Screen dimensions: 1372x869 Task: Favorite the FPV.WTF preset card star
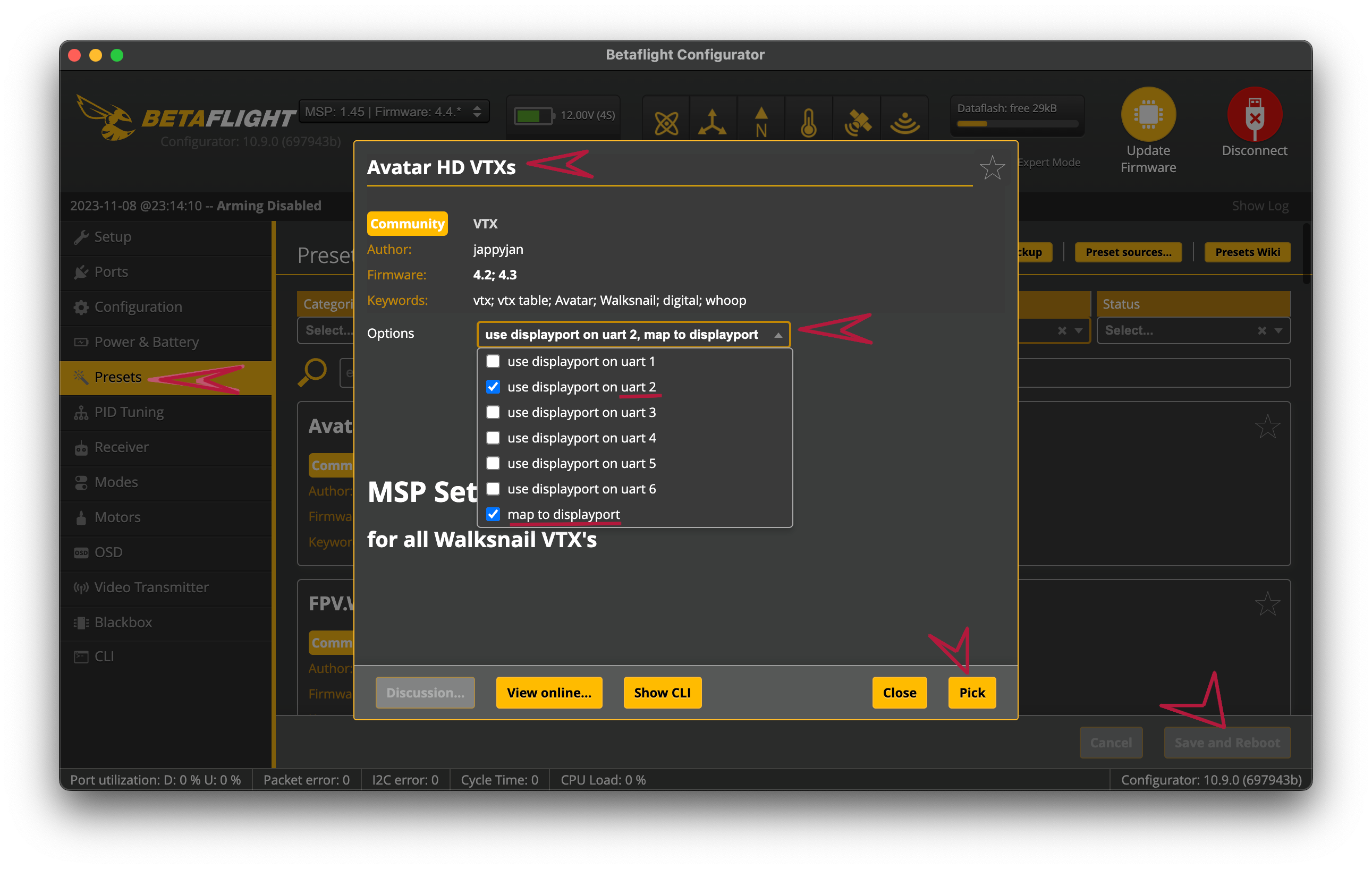1267,603
